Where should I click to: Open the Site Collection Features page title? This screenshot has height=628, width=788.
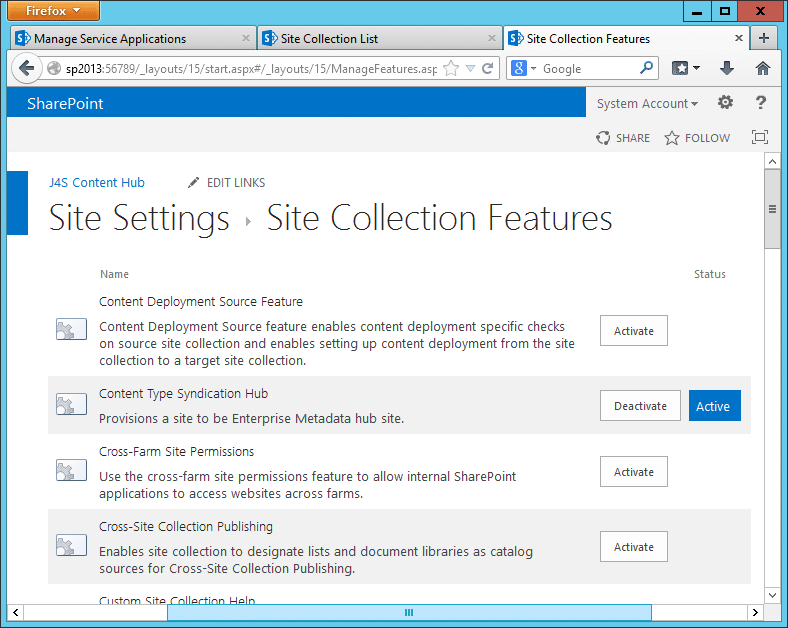point(439,218)
